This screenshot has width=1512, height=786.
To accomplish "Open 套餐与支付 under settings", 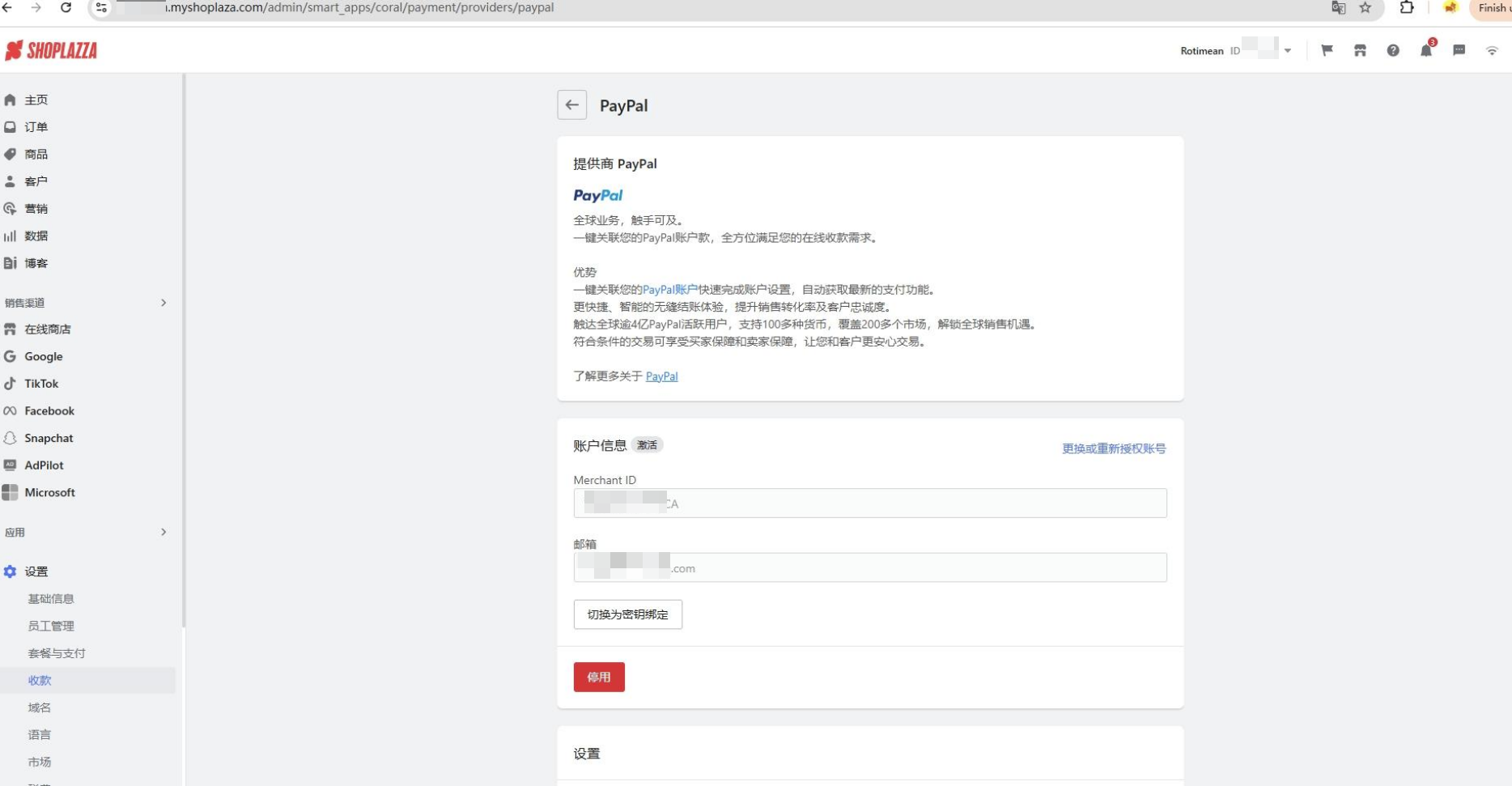I will point(57,653).
